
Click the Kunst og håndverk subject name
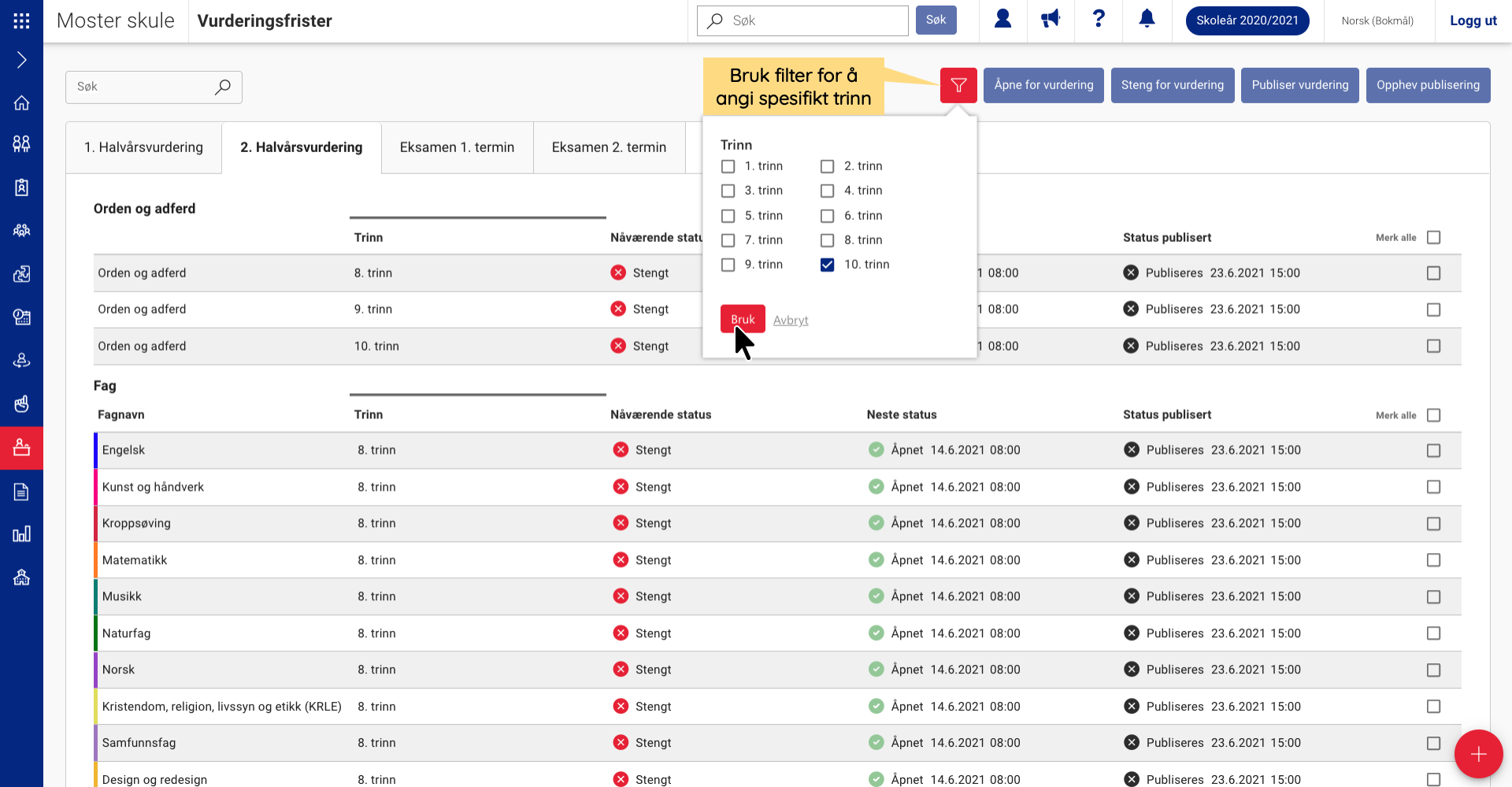click(153, 487)
